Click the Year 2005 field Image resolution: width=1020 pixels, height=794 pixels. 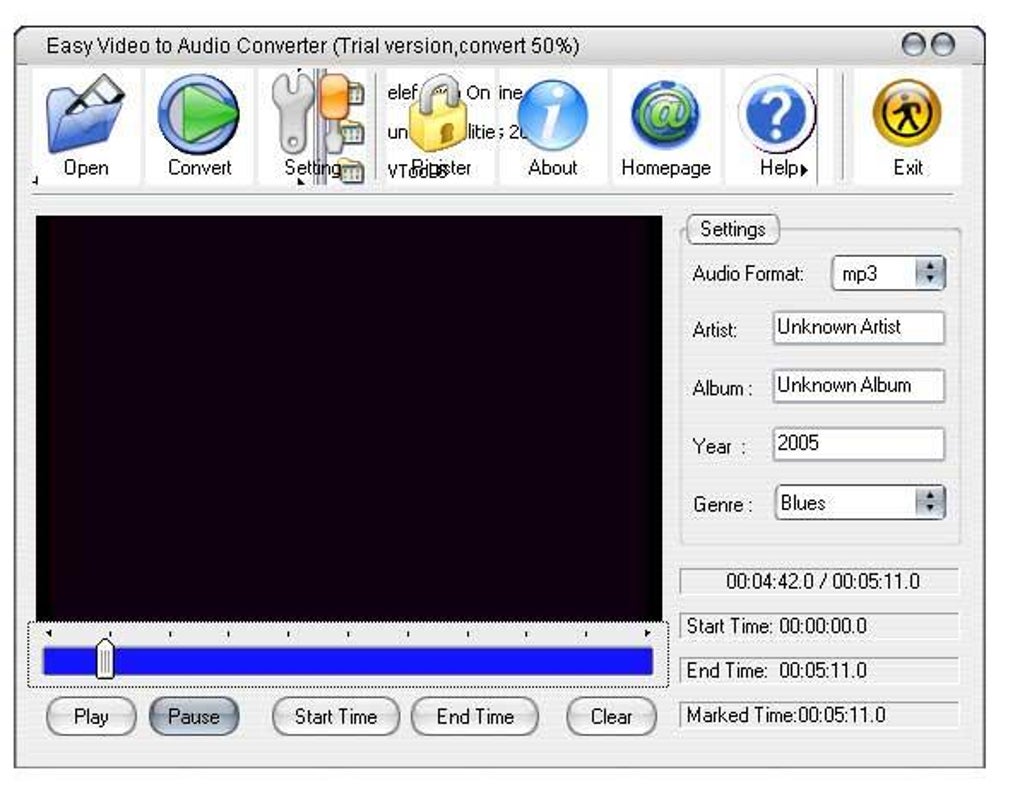[859, 444]
